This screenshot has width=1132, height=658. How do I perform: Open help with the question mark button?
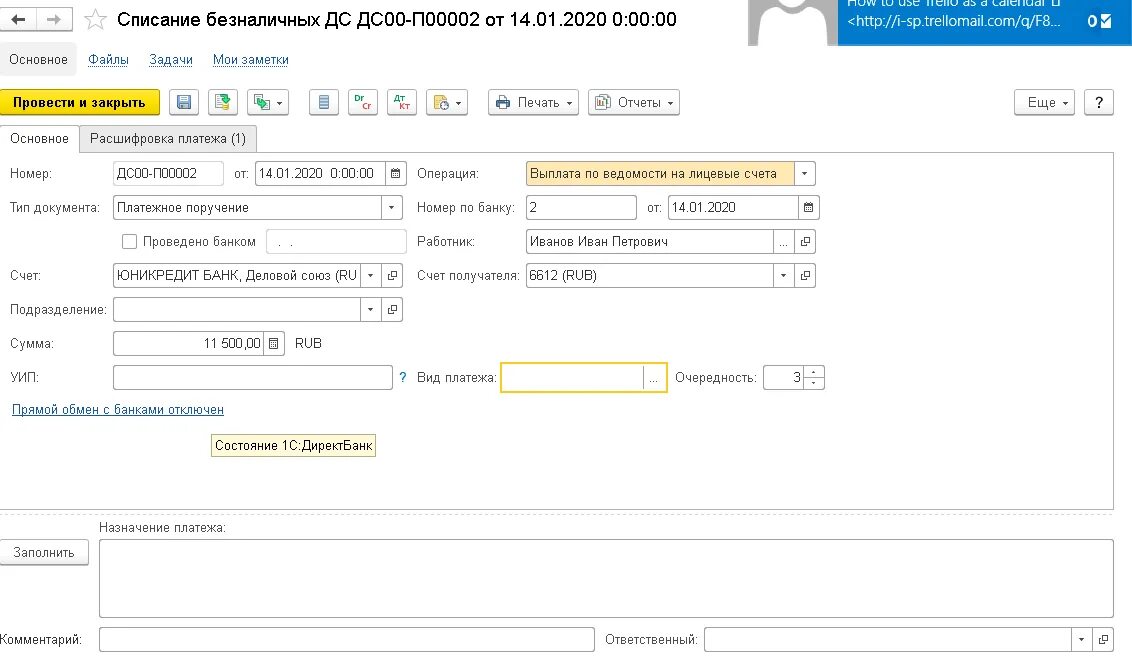1099,103
